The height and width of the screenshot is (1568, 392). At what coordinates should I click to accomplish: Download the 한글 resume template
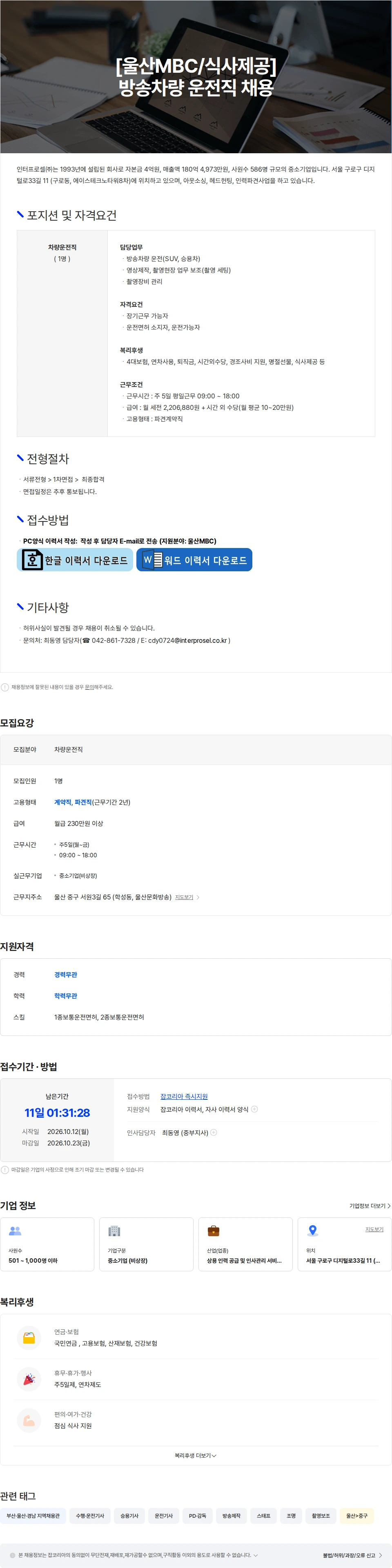pos(75,560)
